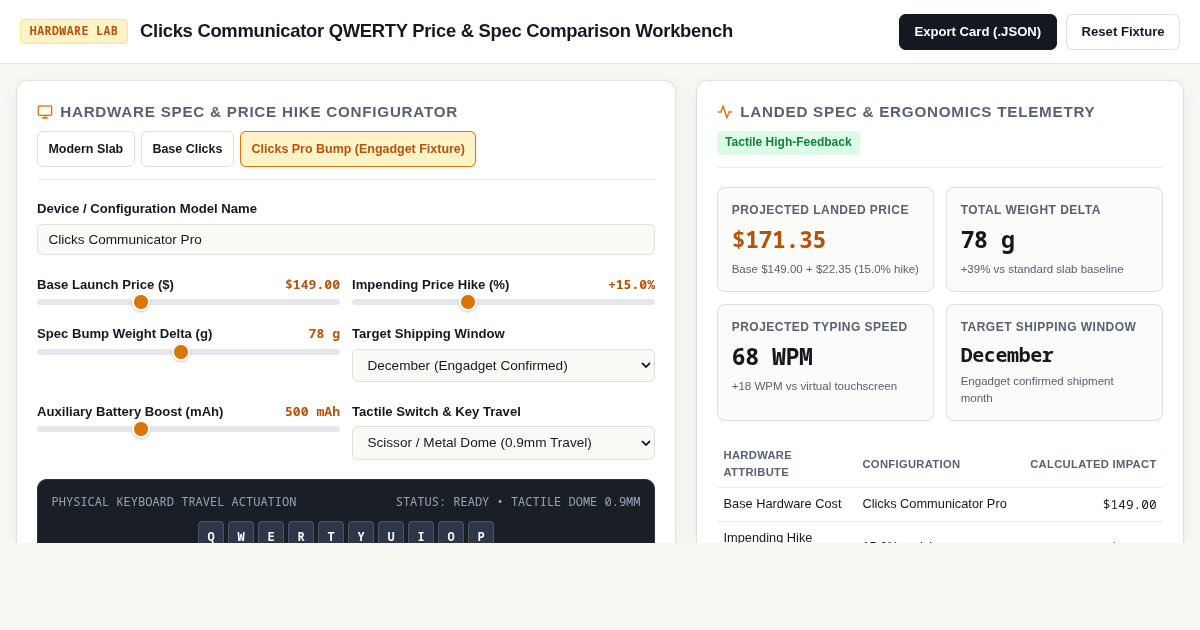Click the I key on keyboard preview
Viewport: 1200px width, 630px height.
click(x=421, y=533)
